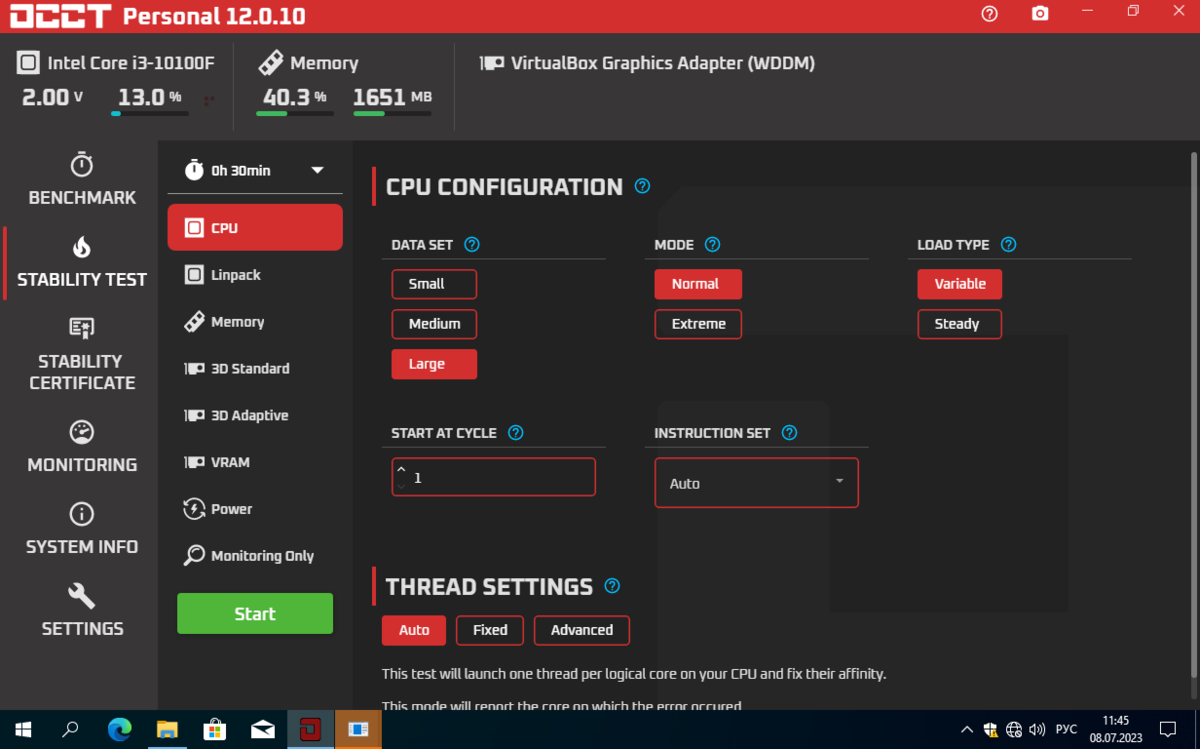The height and width of the screenshot is (749, 1200).
Task: Select Monitoring Only test
Action: click(x=255, y=556)
